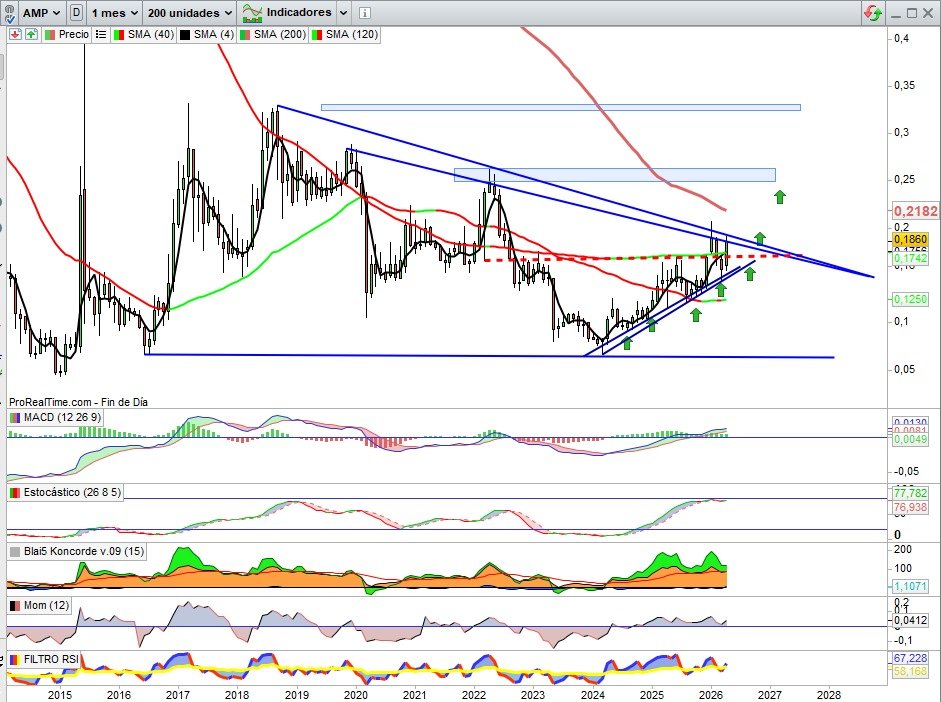This screenshot has width=941, height=702.
Task: Click the 0,1742 green price label
Action: [910, 258]
